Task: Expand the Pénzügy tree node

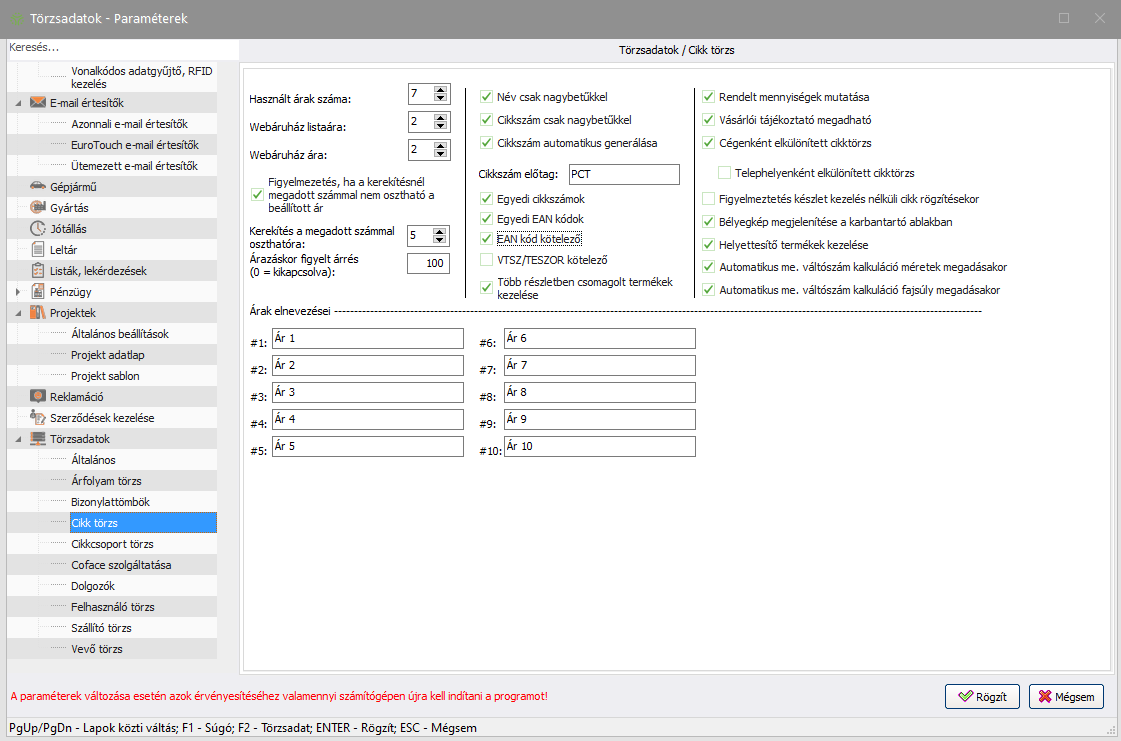Action: click(19, 292)
